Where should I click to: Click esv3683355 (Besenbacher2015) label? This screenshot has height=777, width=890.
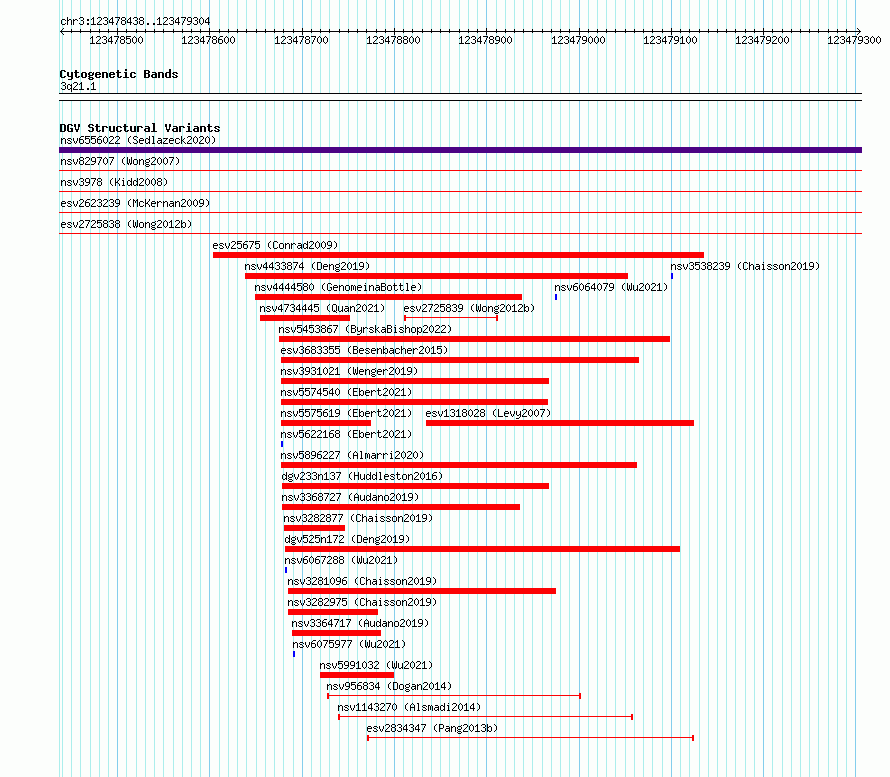tap(364, 350)
